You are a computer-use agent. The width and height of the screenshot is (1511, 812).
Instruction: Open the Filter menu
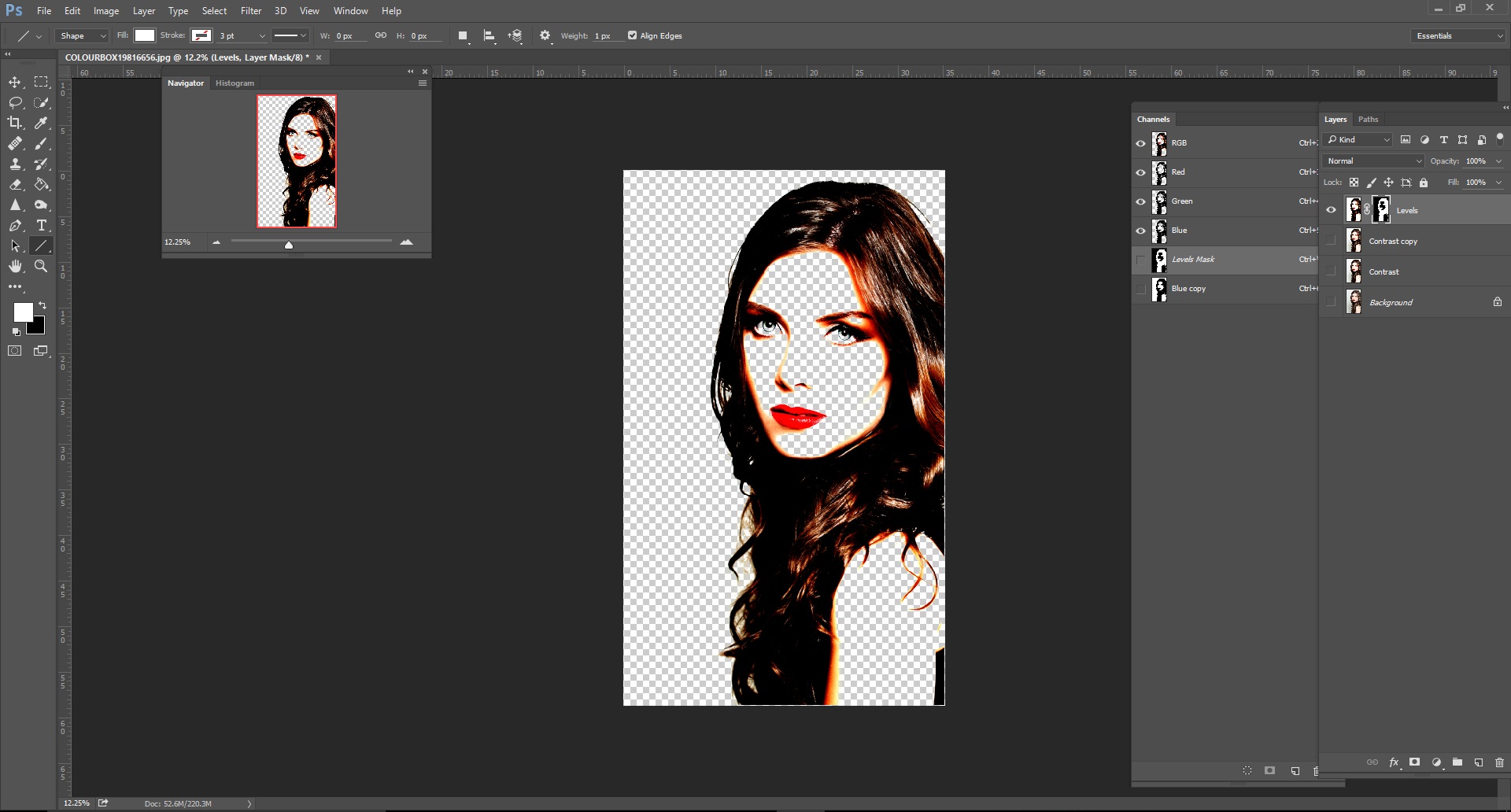tap(251, 11)
